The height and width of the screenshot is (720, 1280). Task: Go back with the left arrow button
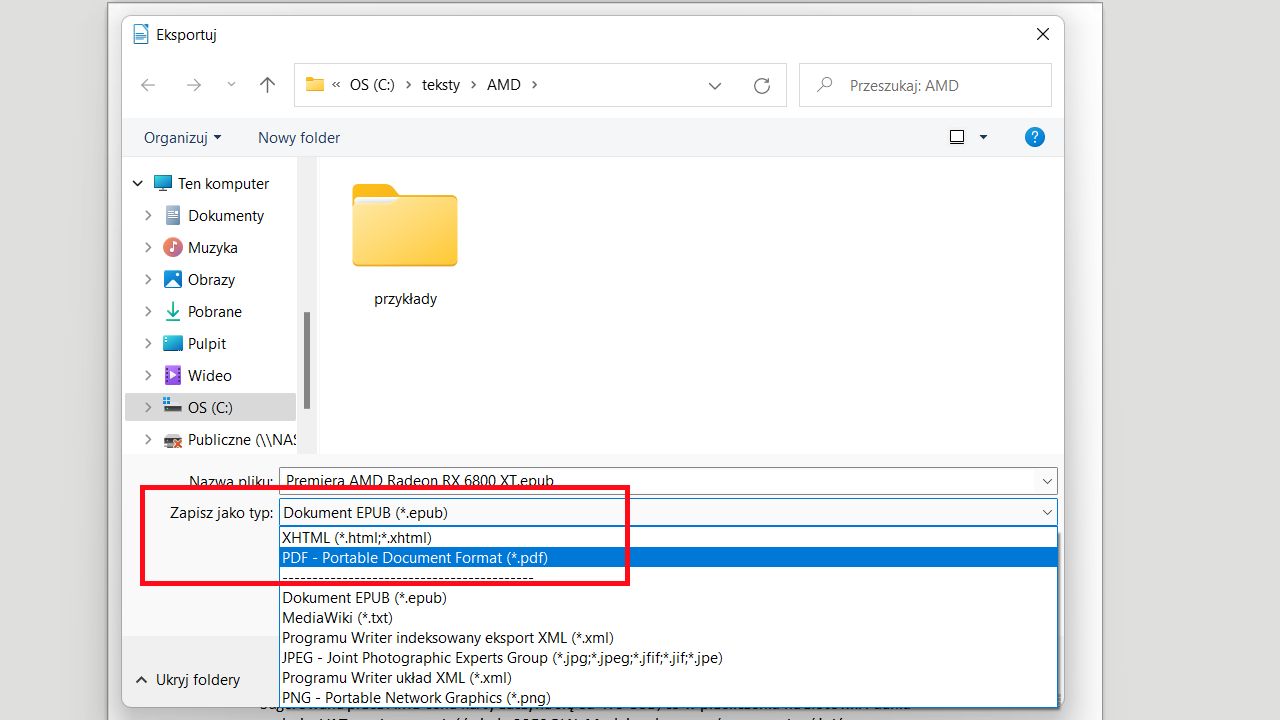click(x=148, y=85)
